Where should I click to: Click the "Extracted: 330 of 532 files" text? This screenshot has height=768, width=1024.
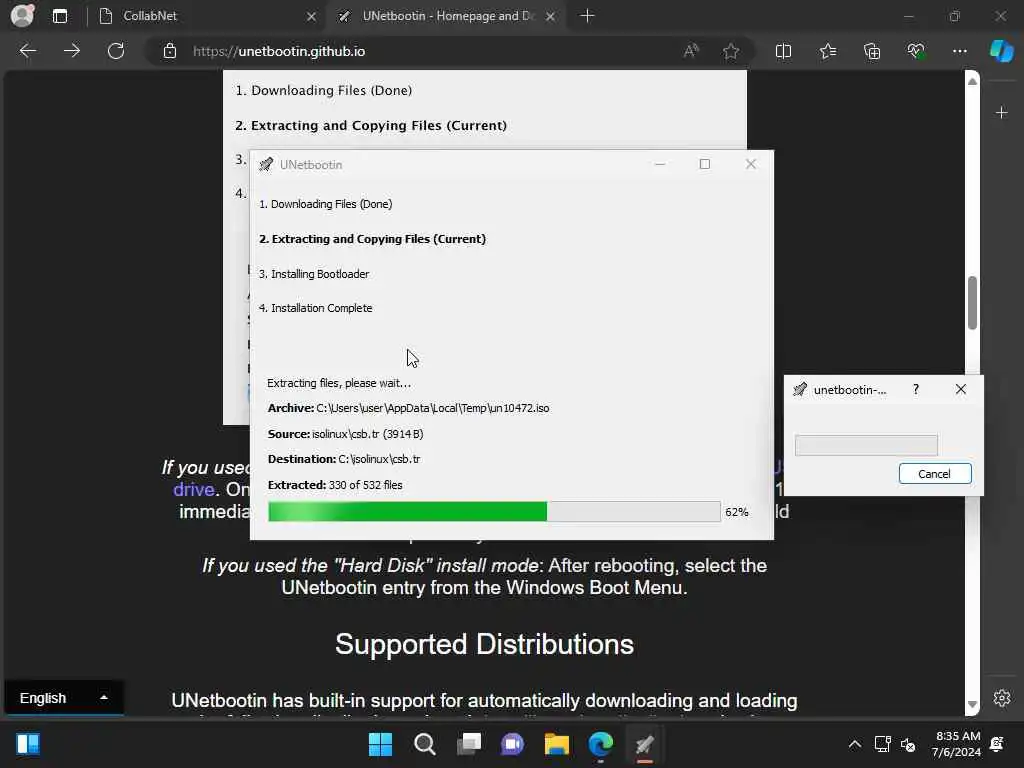point(335,485)
